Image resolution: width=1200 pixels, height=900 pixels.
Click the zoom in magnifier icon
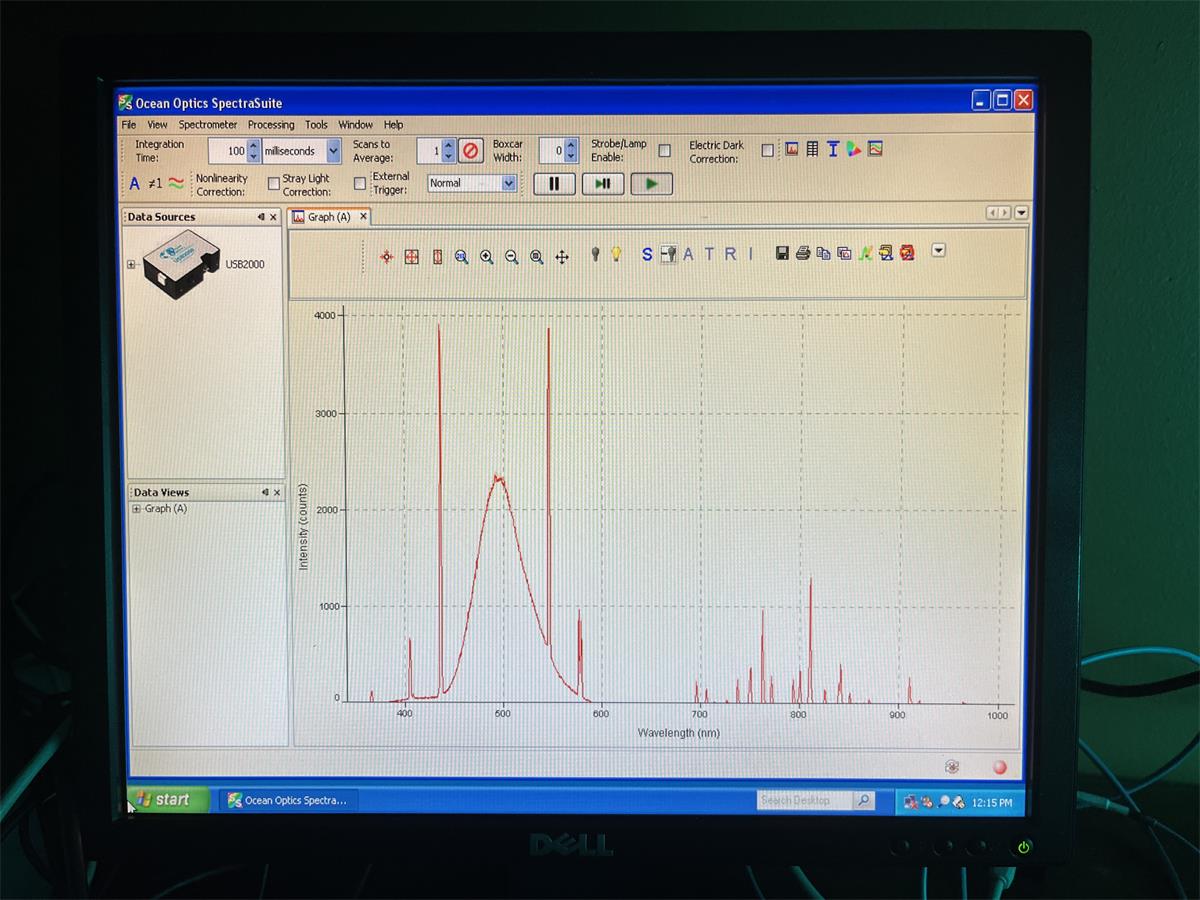point(487,256)
